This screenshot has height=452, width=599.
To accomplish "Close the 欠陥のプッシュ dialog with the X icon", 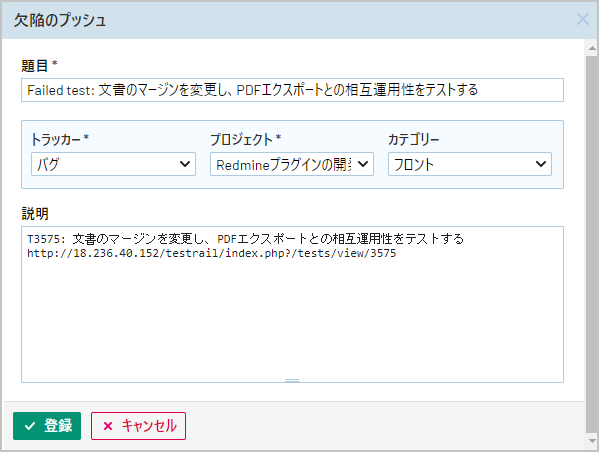I will (583, 19).
